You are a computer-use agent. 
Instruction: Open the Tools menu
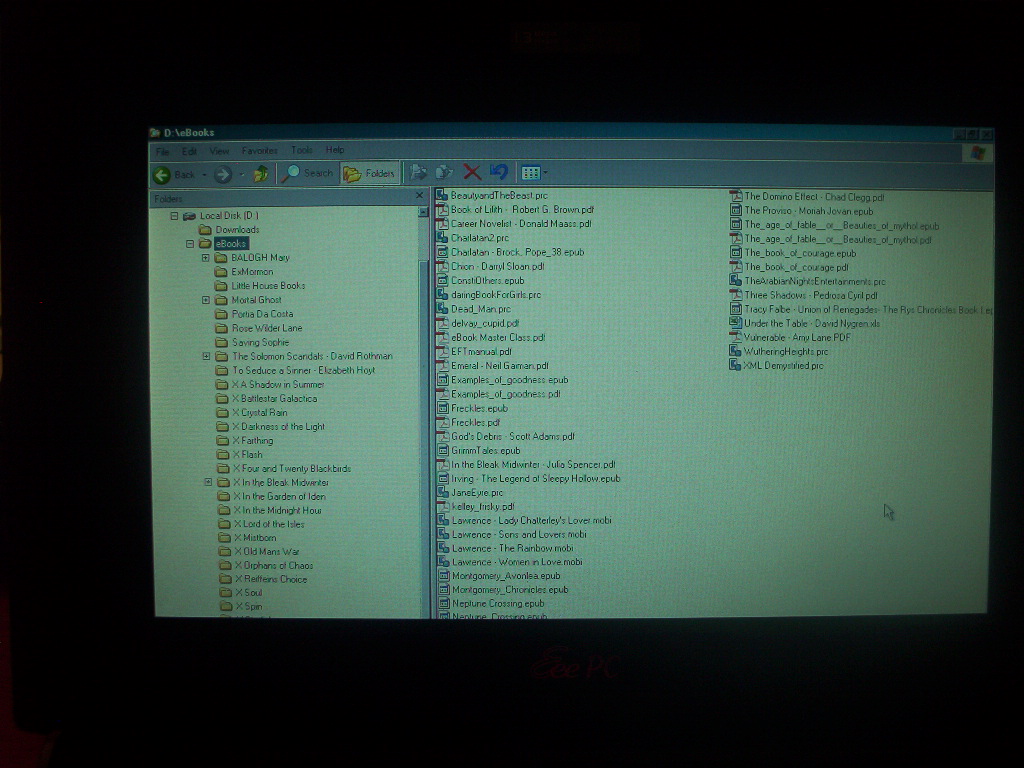click(302, 150)
